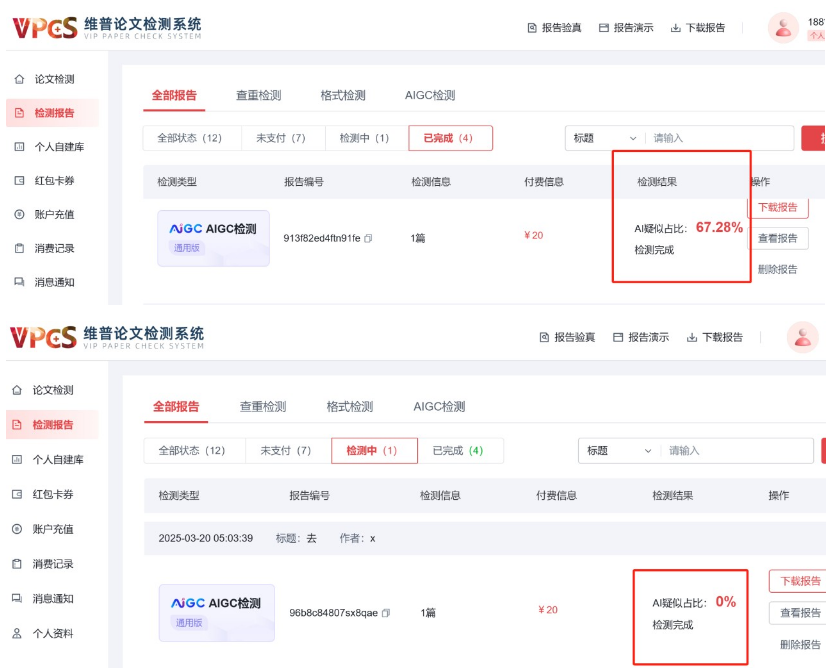Open user avatar in upper screenshot header
830x668 pixels.
[783, 28]
